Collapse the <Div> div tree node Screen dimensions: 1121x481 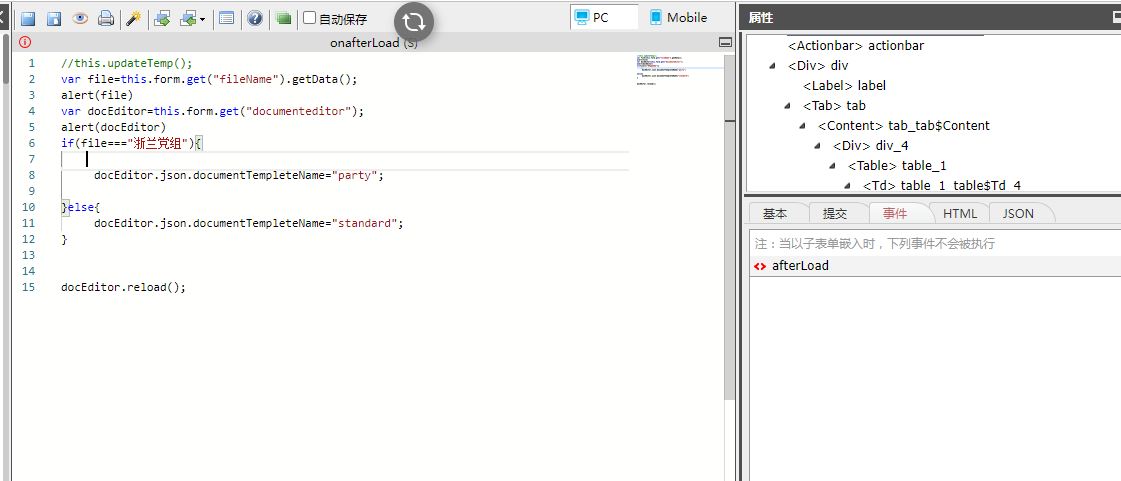coord(772,66)
